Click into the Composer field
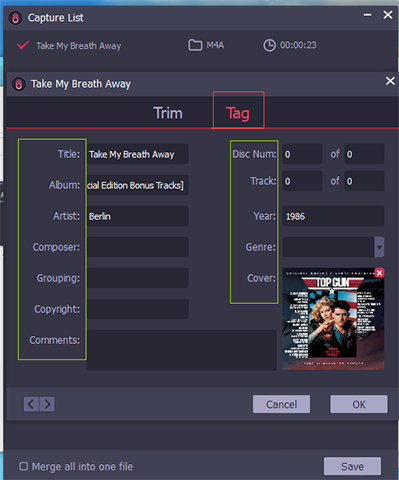The width and height of the screenshot is (399, 480). coord(137,247)
